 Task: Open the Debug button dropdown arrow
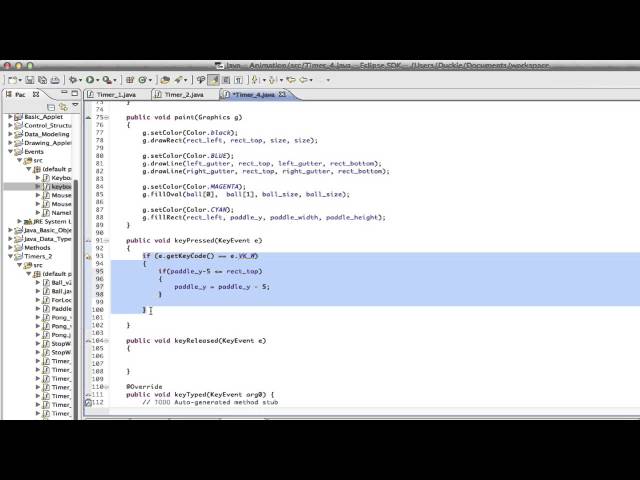pyautogui.click(x=80, y=80)
